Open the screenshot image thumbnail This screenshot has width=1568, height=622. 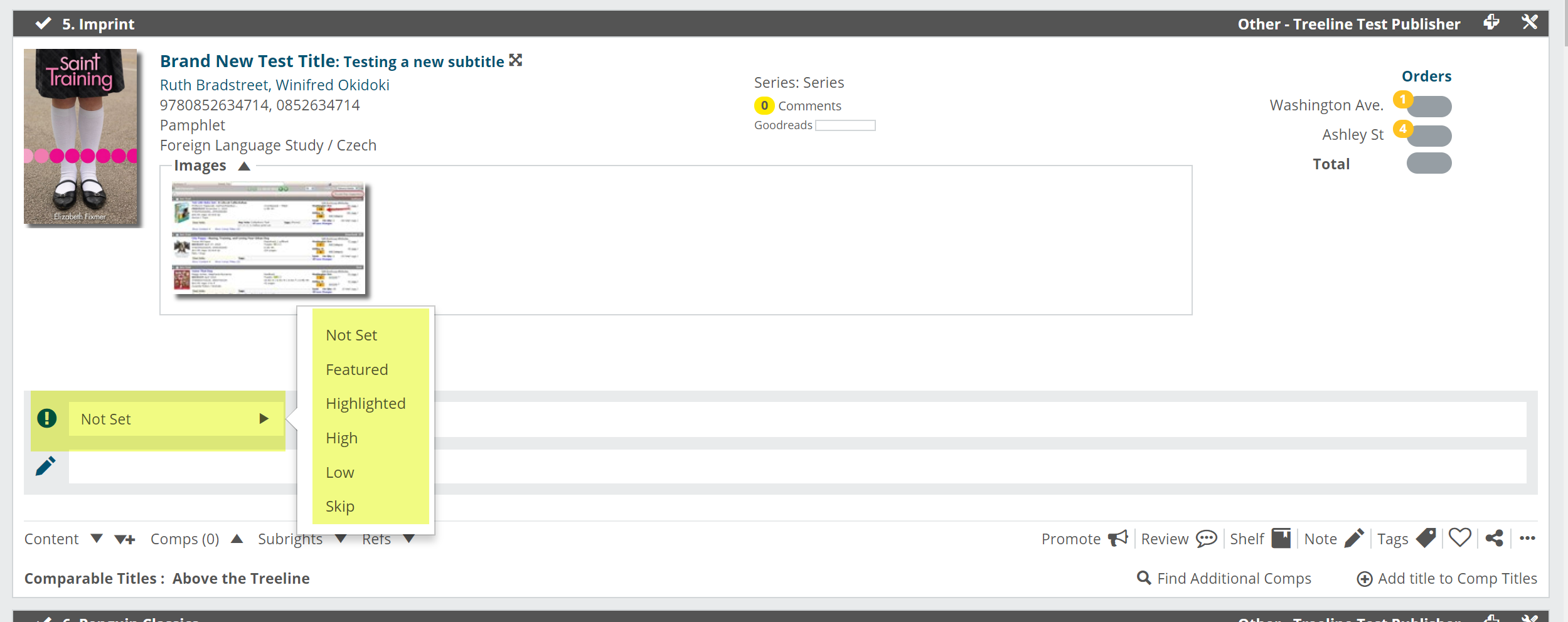[x=269, y=238]
